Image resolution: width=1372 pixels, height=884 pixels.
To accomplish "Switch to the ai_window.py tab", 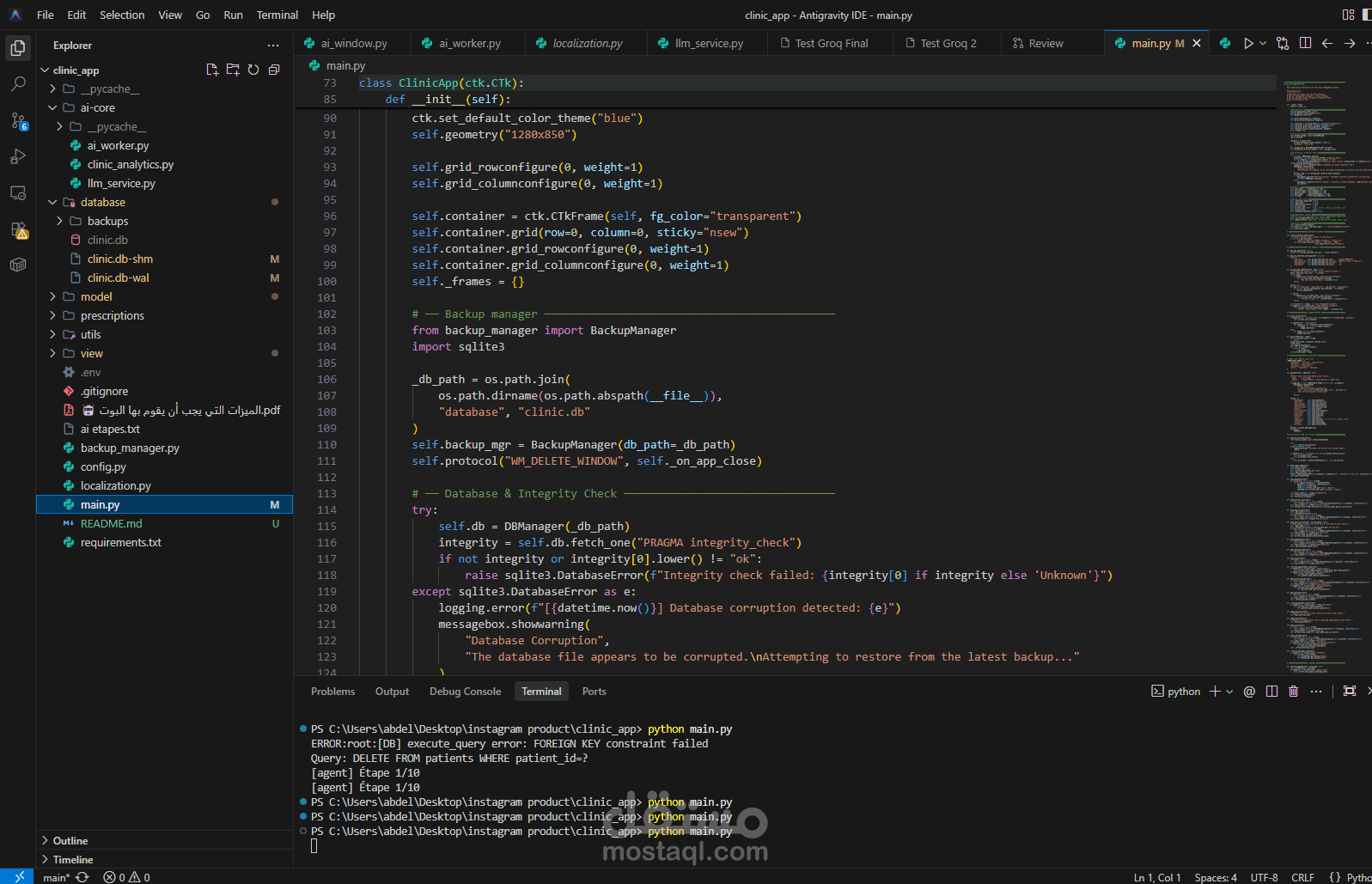I will click(354, 43).
